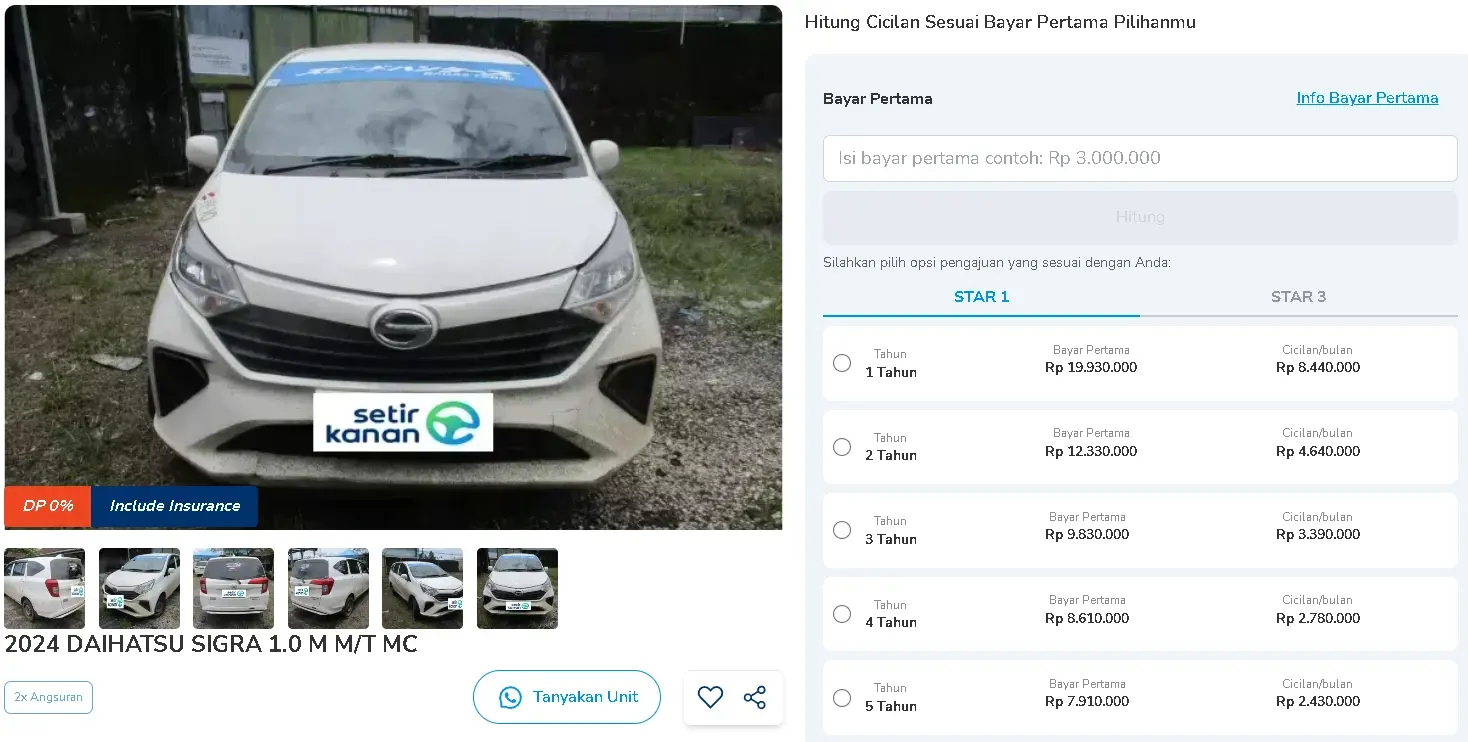Click the share icon
This screenshot has width=1468, height=742.
[755, 697]
